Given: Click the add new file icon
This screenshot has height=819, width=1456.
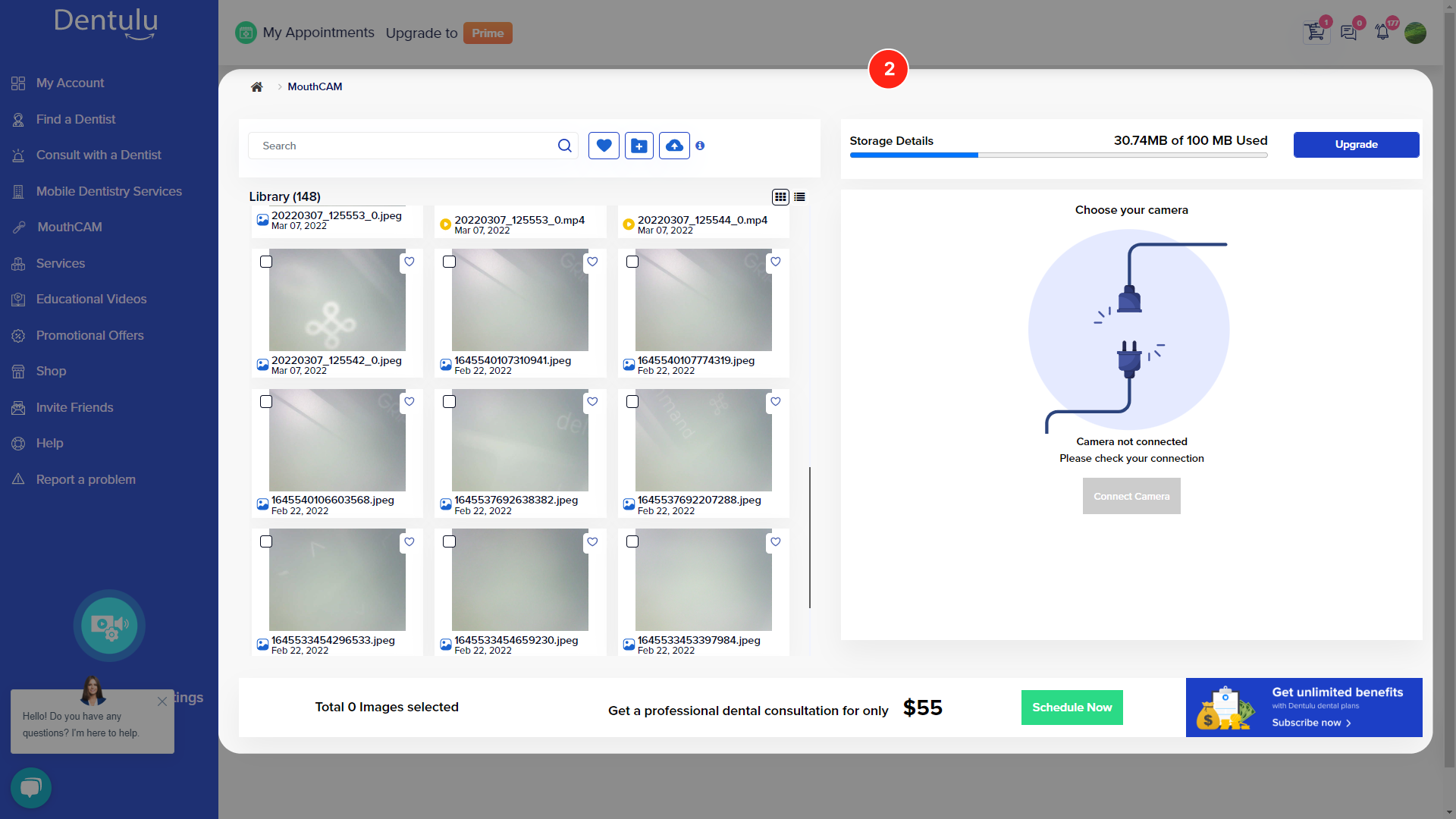Looking at the screenshot, I should [640, 145].
